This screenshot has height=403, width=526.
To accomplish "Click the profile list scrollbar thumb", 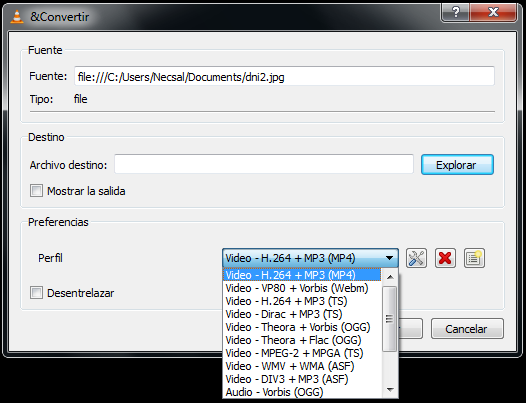I will click(389, 319).
